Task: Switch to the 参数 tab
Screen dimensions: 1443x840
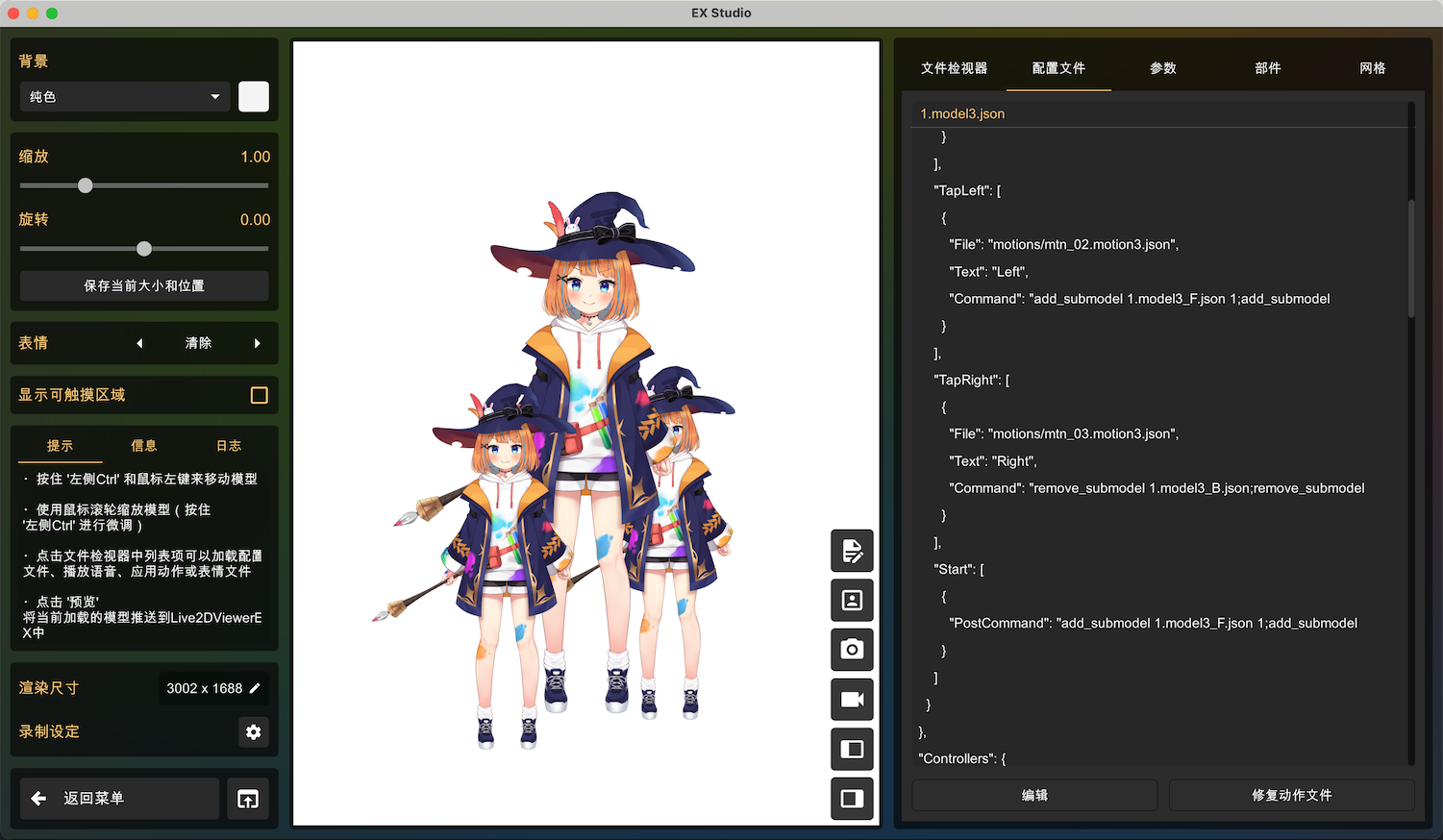Action: [1163, 68]
